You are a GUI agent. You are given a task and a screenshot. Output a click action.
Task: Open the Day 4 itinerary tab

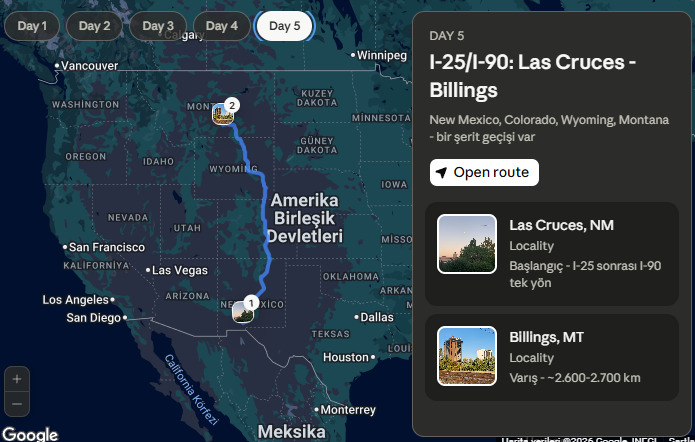coord(222,26)
